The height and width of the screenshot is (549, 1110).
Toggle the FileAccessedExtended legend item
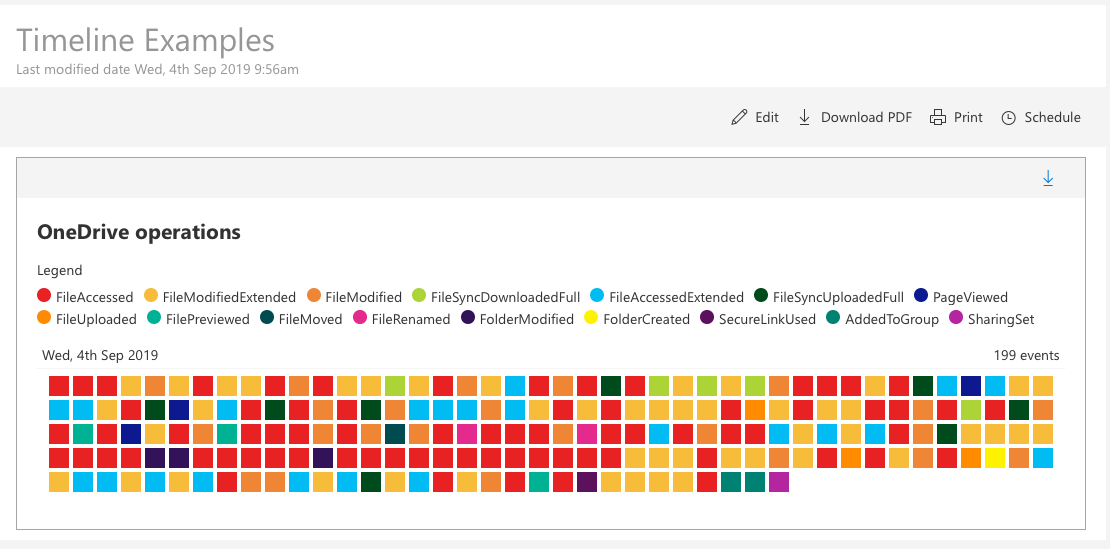pos(668,297)
